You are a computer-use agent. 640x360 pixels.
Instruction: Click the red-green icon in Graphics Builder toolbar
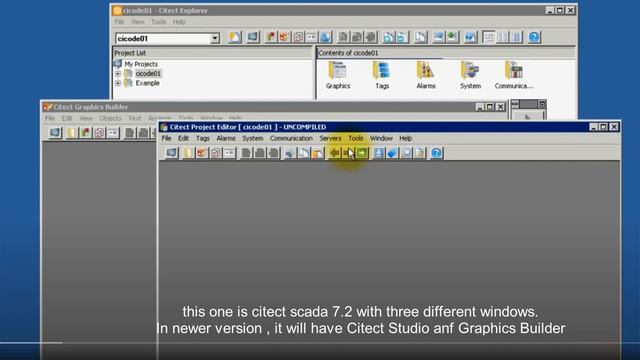(x=85, y=133)
